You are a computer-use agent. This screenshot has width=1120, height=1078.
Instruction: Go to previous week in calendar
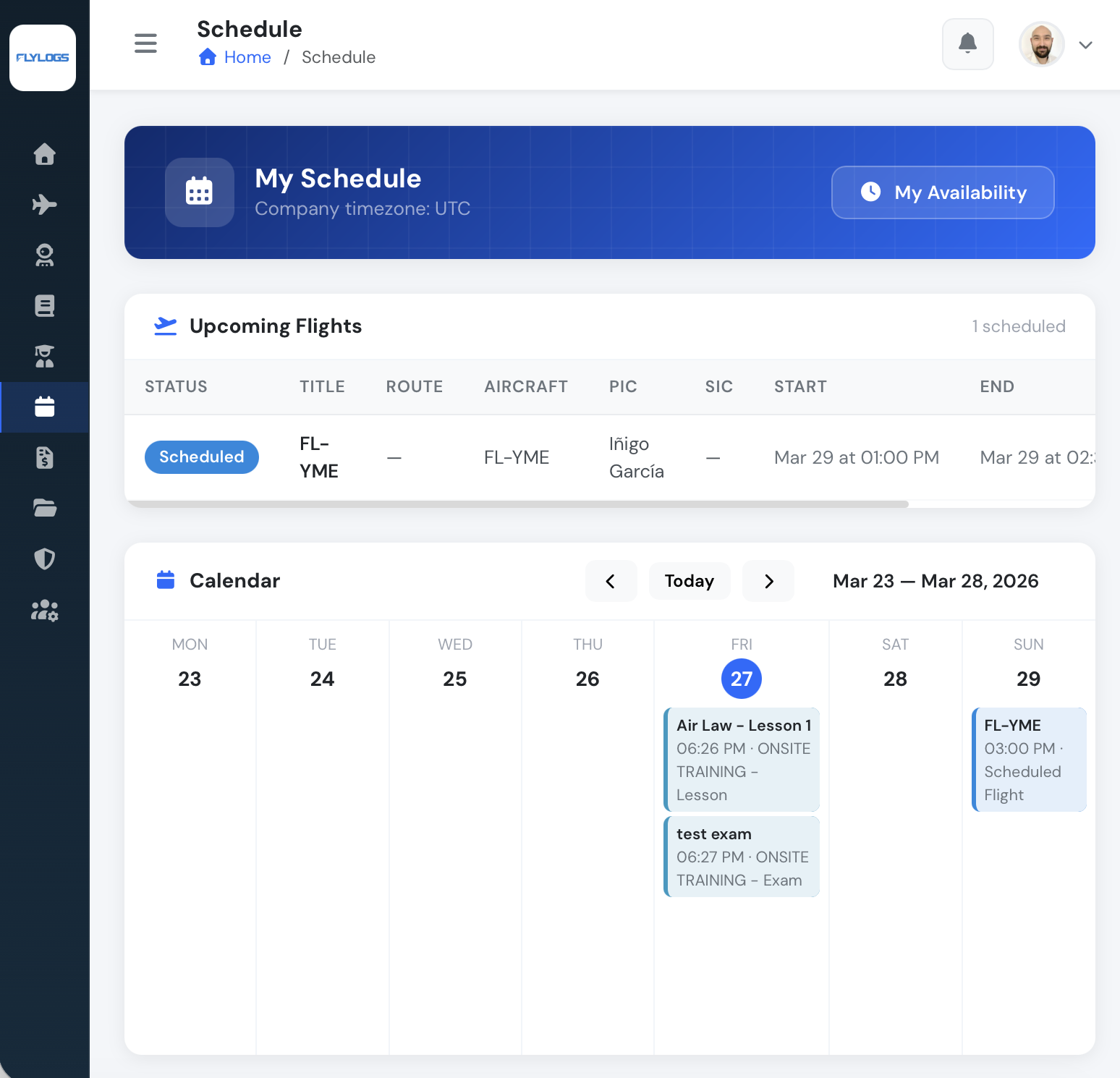tap(611, 581)
